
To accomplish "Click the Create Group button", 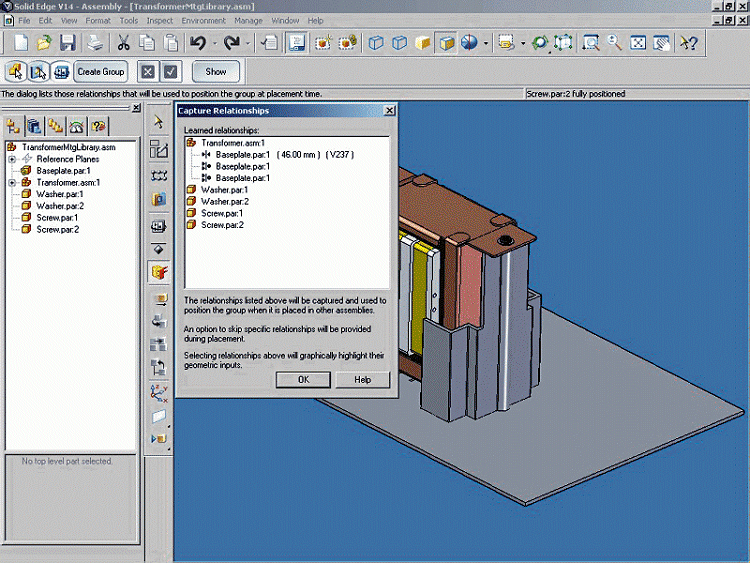I will tap(100, 72).
